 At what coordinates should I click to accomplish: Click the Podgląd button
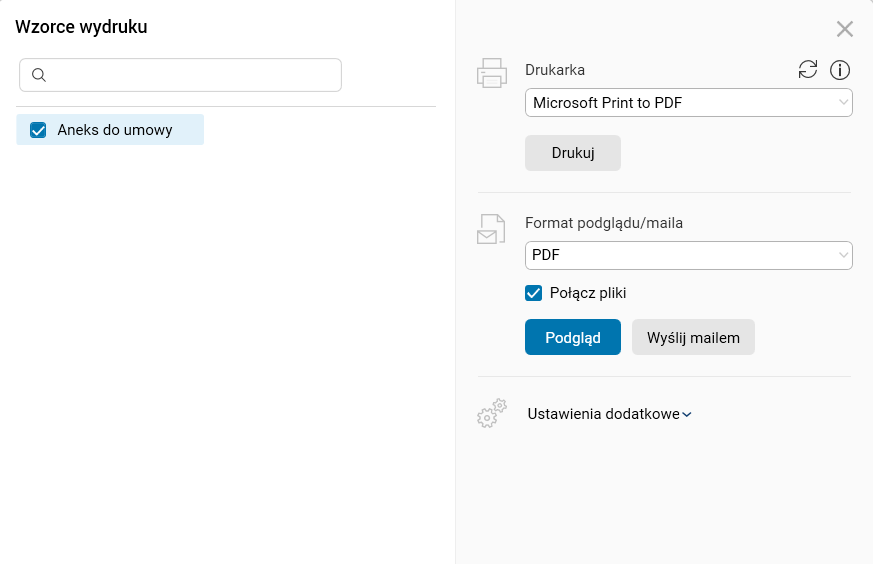[573, 337]
